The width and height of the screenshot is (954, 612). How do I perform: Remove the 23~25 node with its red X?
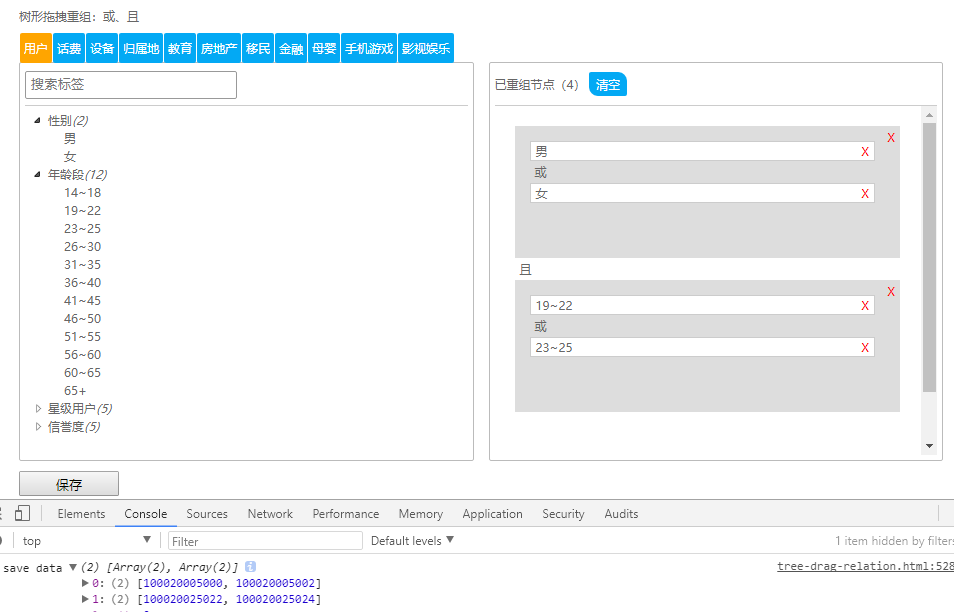click(865, 347)
